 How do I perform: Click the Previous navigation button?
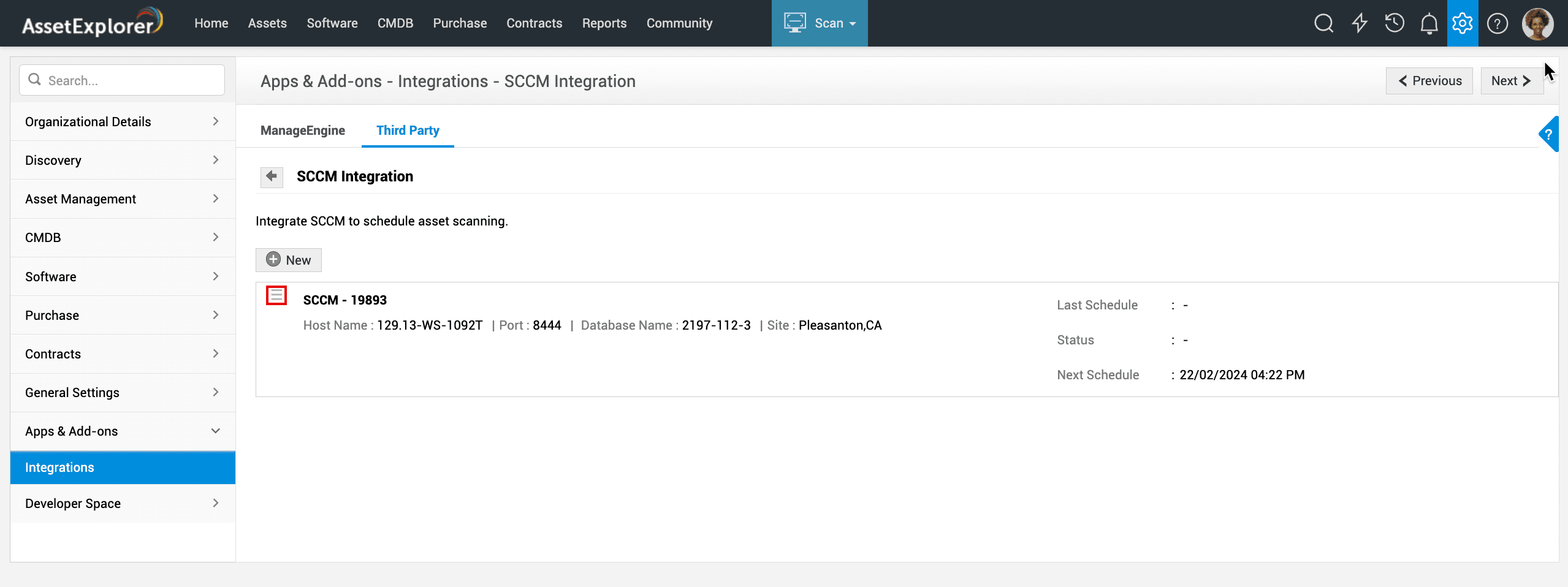(1429, 81)
